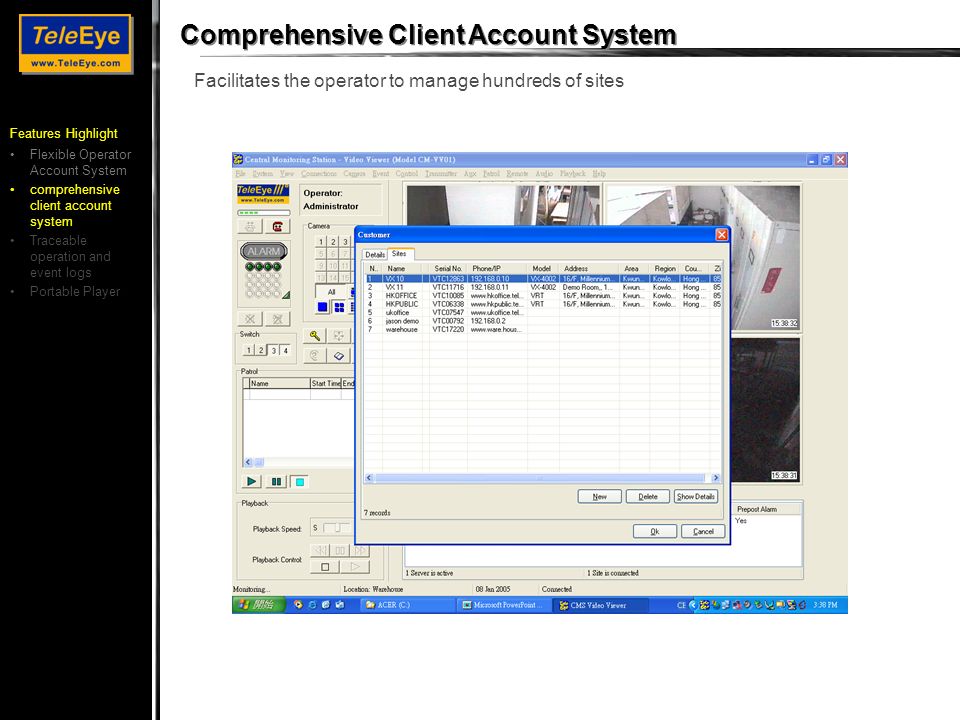Open ACER (C:) taskbar item

(408, 605)
